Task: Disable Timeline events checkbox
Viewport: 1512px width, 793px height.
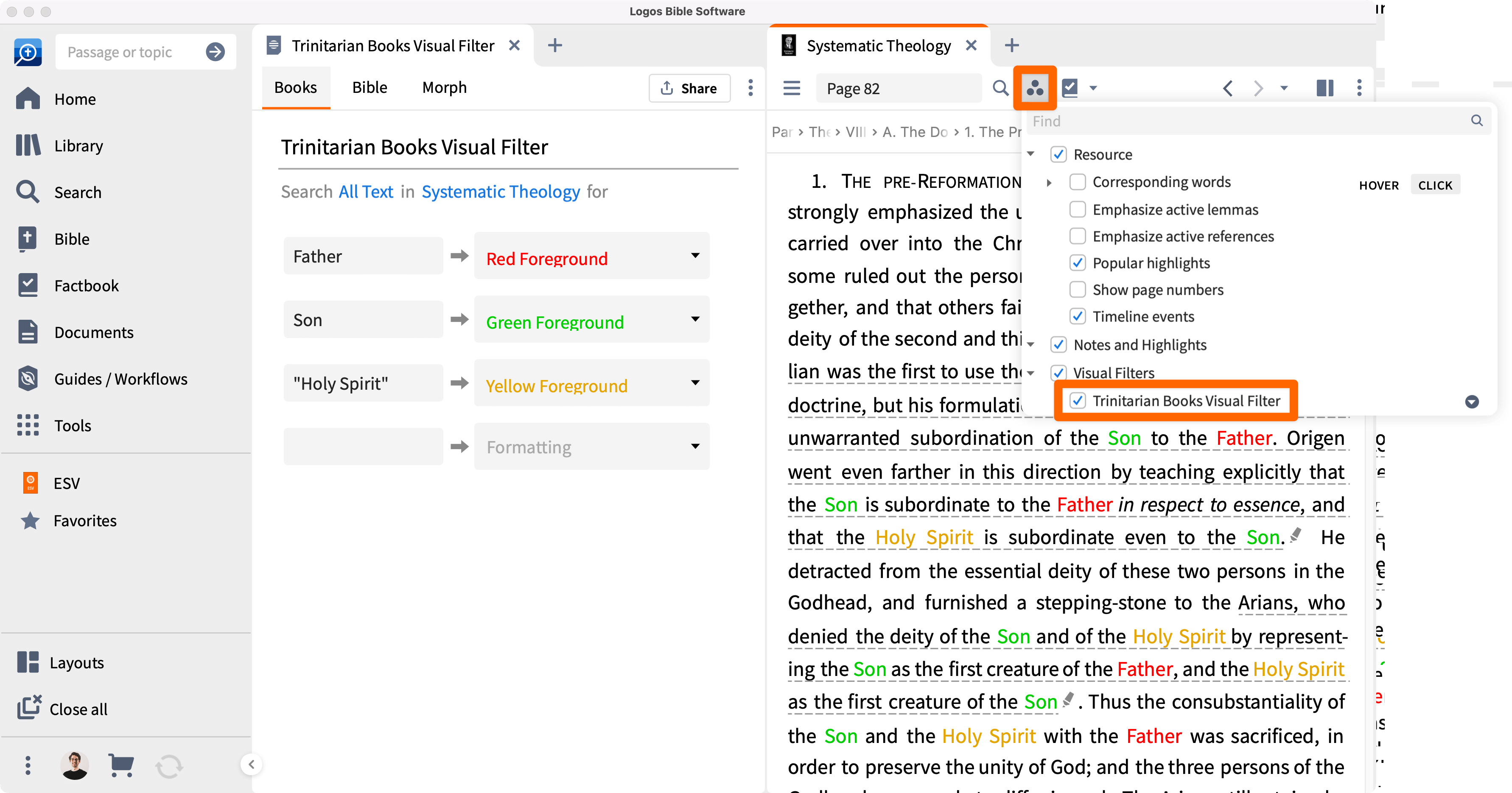Action: coord(1077,316)
